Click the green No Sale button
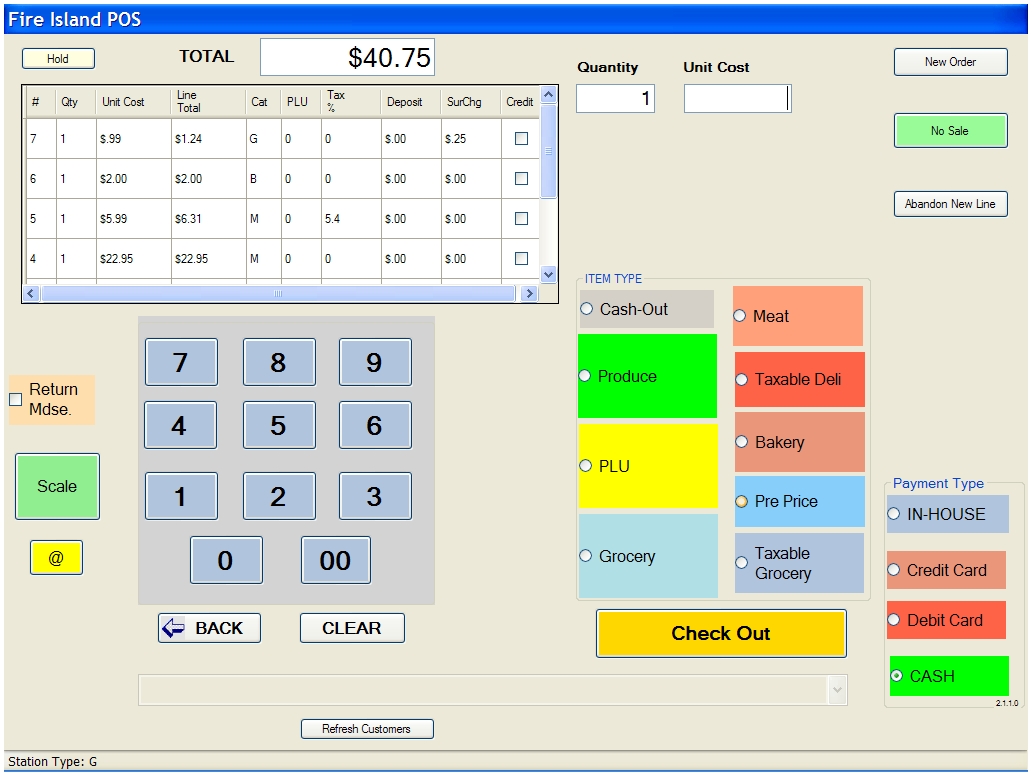 click(950, 131)
